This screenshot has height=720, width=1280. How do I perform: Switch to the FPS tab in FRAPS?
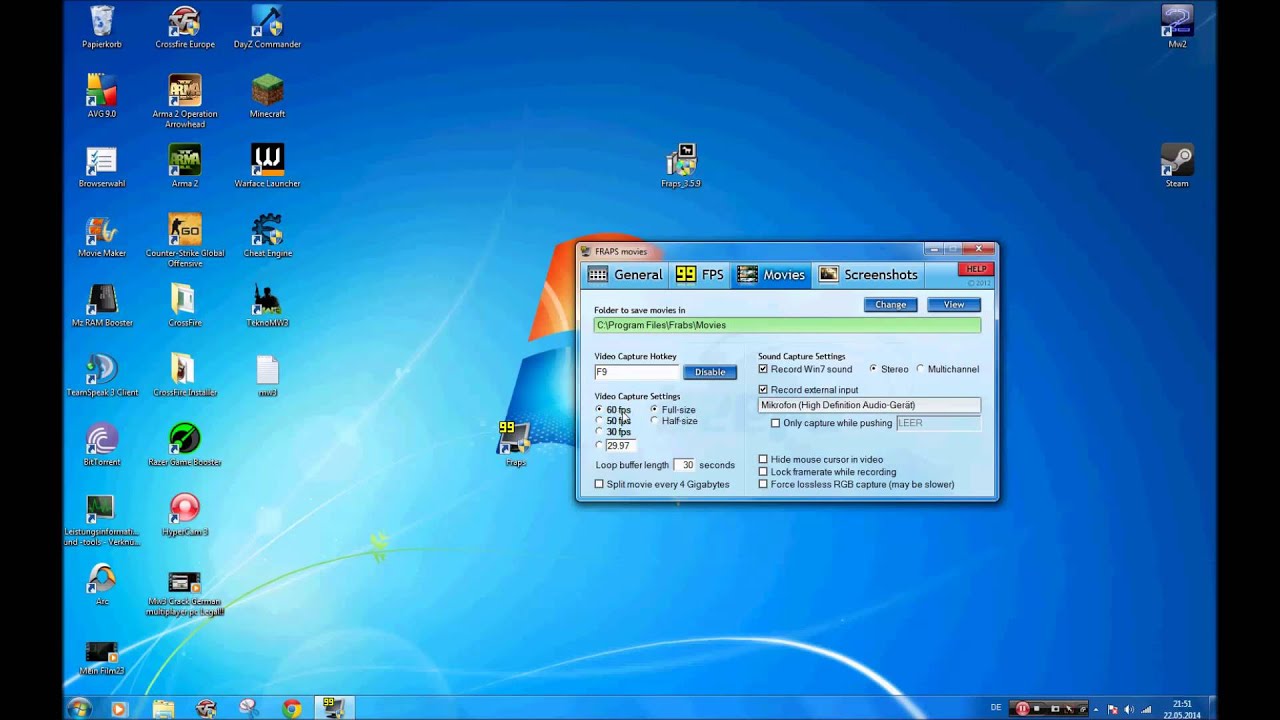(x=700, y=275)
